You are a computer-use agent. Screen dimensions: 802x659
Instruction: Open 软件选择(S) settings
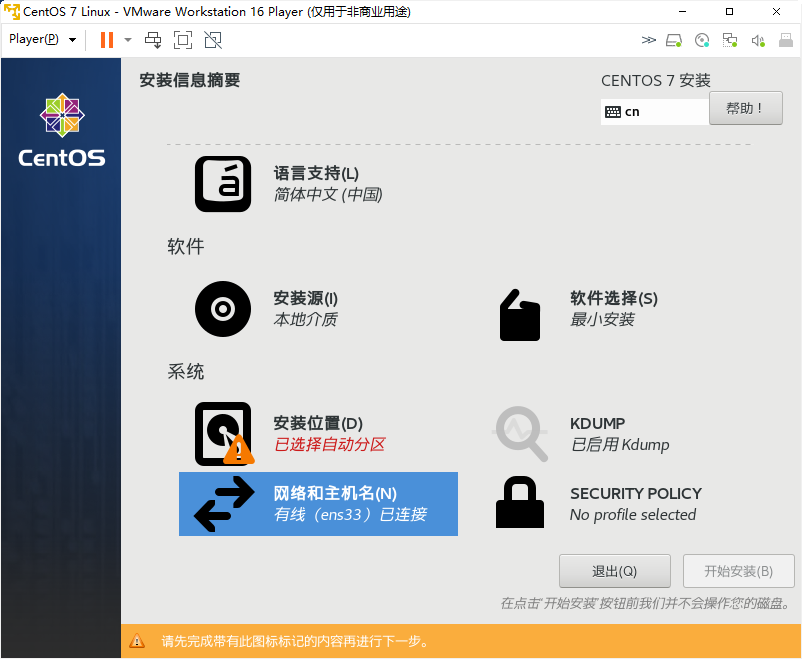(614, 298)
